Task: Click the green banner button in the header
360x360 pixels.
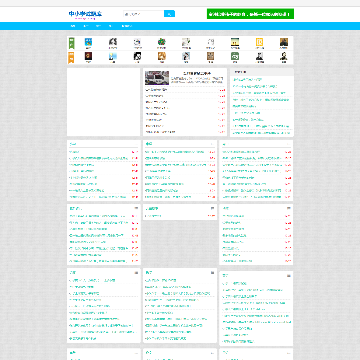Action: click(250, 14)
